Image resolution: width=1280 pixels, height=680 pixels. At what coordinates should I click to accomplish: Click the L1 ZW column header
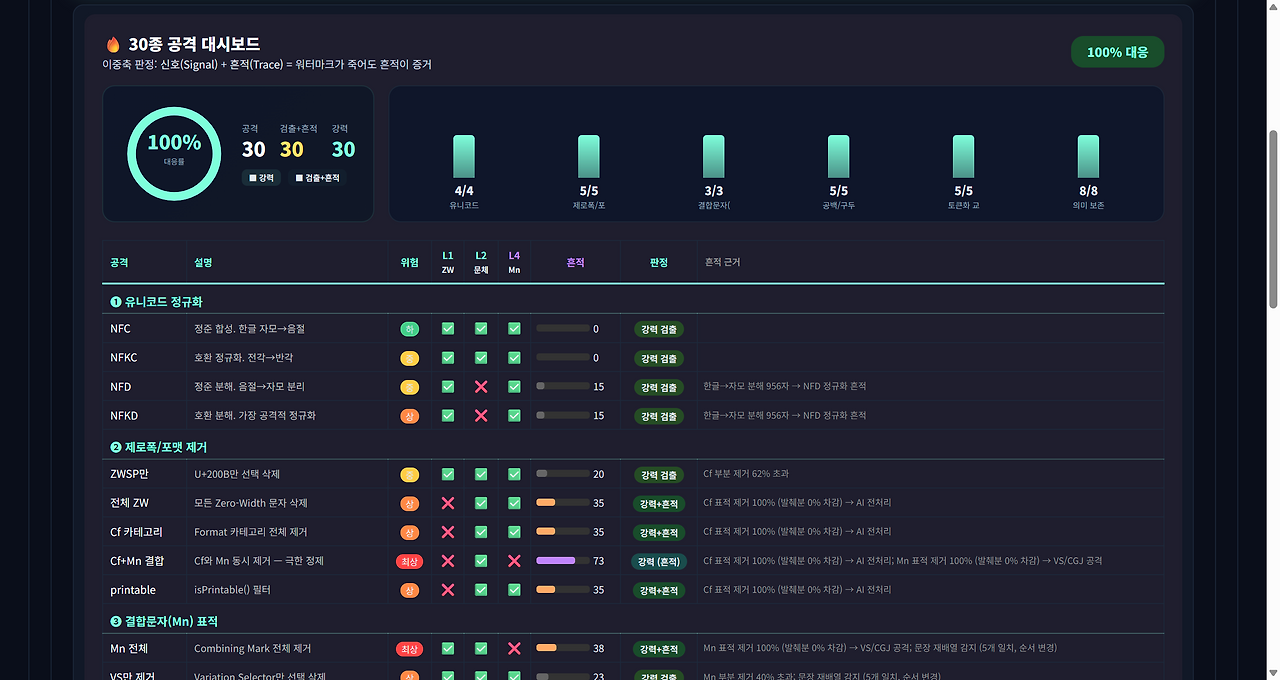[x=448, y=262]
